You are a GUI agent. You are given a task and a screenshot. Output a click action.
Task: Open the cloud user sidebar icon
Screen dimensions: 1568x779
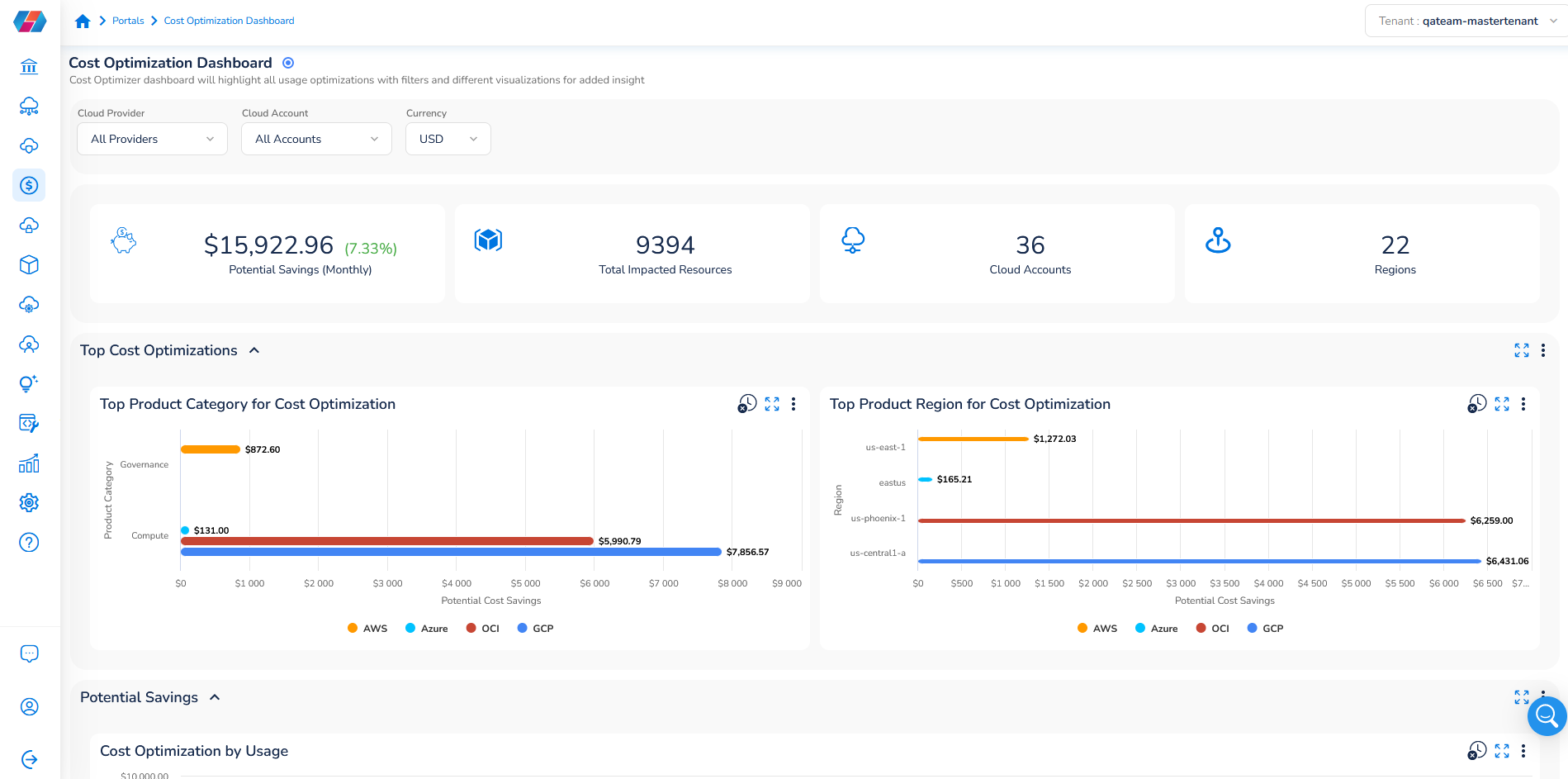[x=29, y=344]
